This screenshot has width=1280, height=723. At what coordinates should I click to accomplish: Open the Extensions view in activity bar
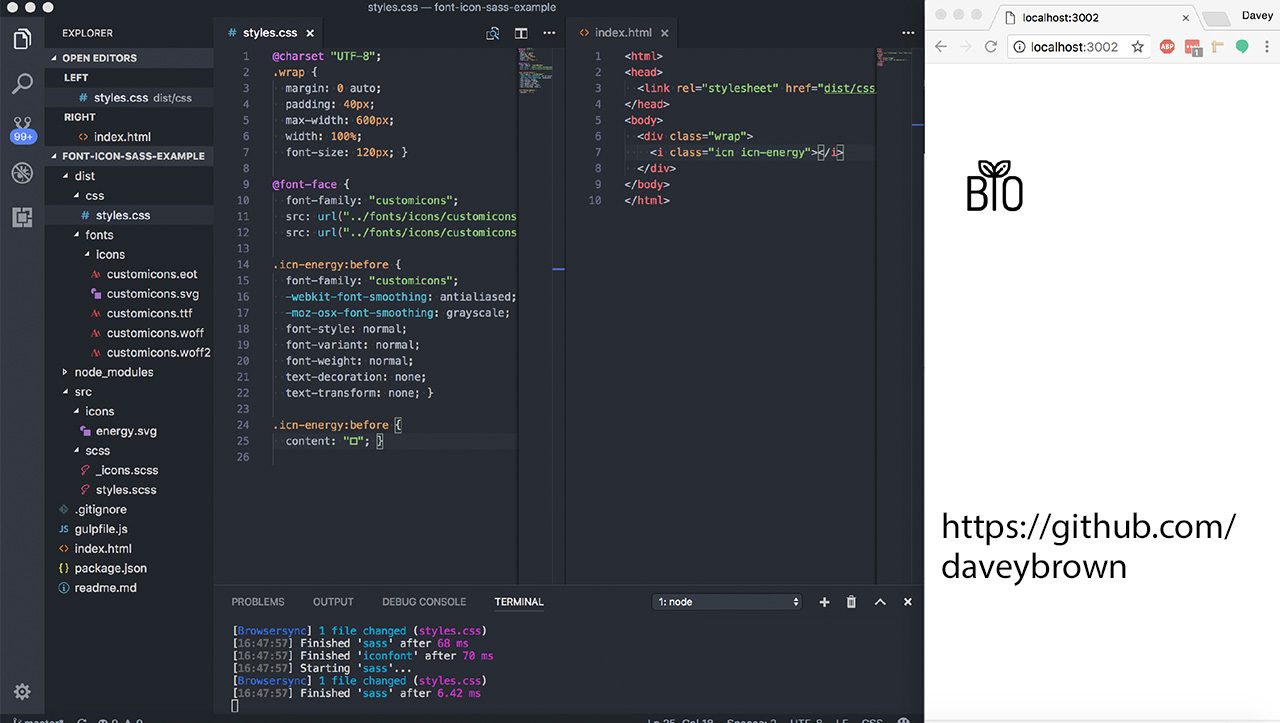coord(22,217)
